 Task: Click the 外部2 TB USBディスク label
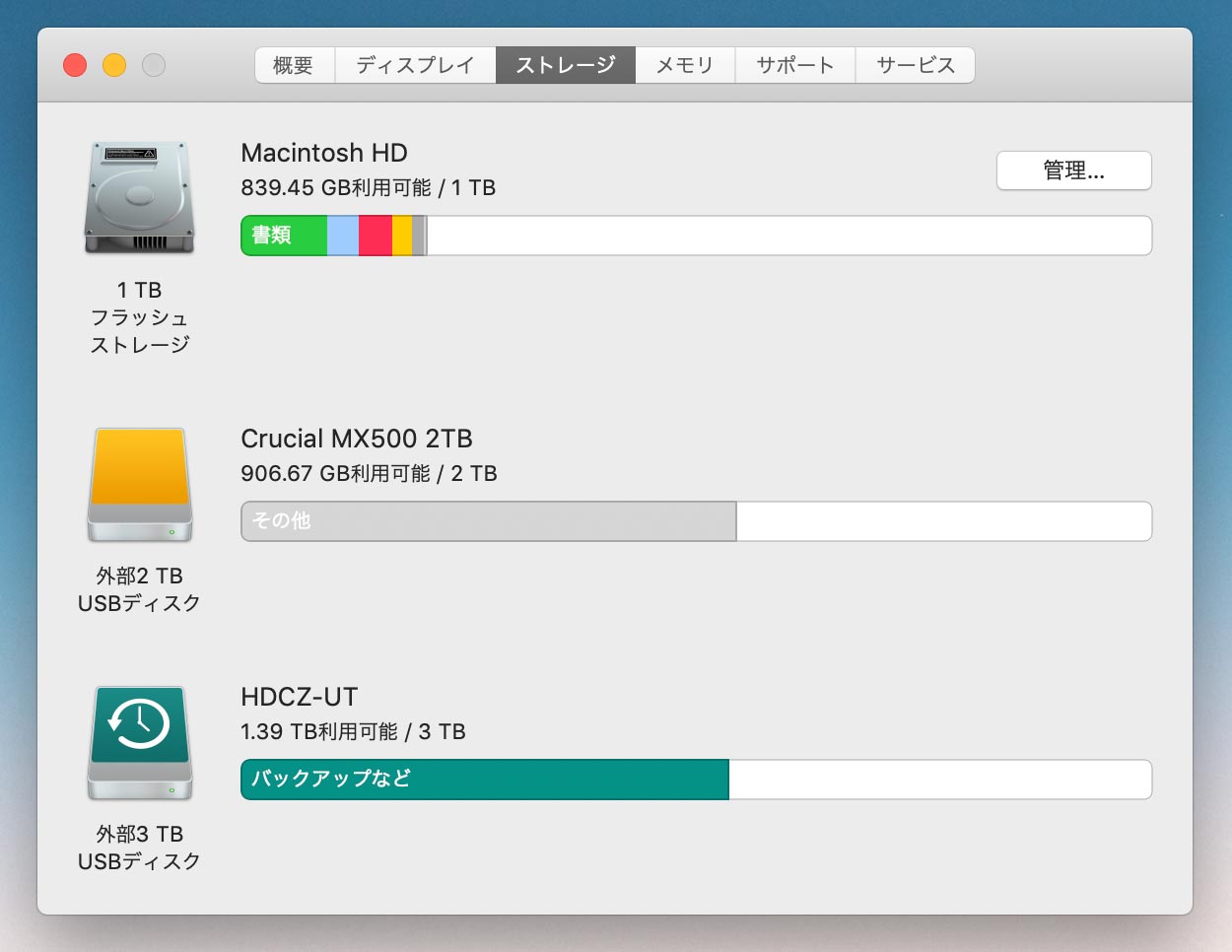pyautogui.click(x=139, y=589)
